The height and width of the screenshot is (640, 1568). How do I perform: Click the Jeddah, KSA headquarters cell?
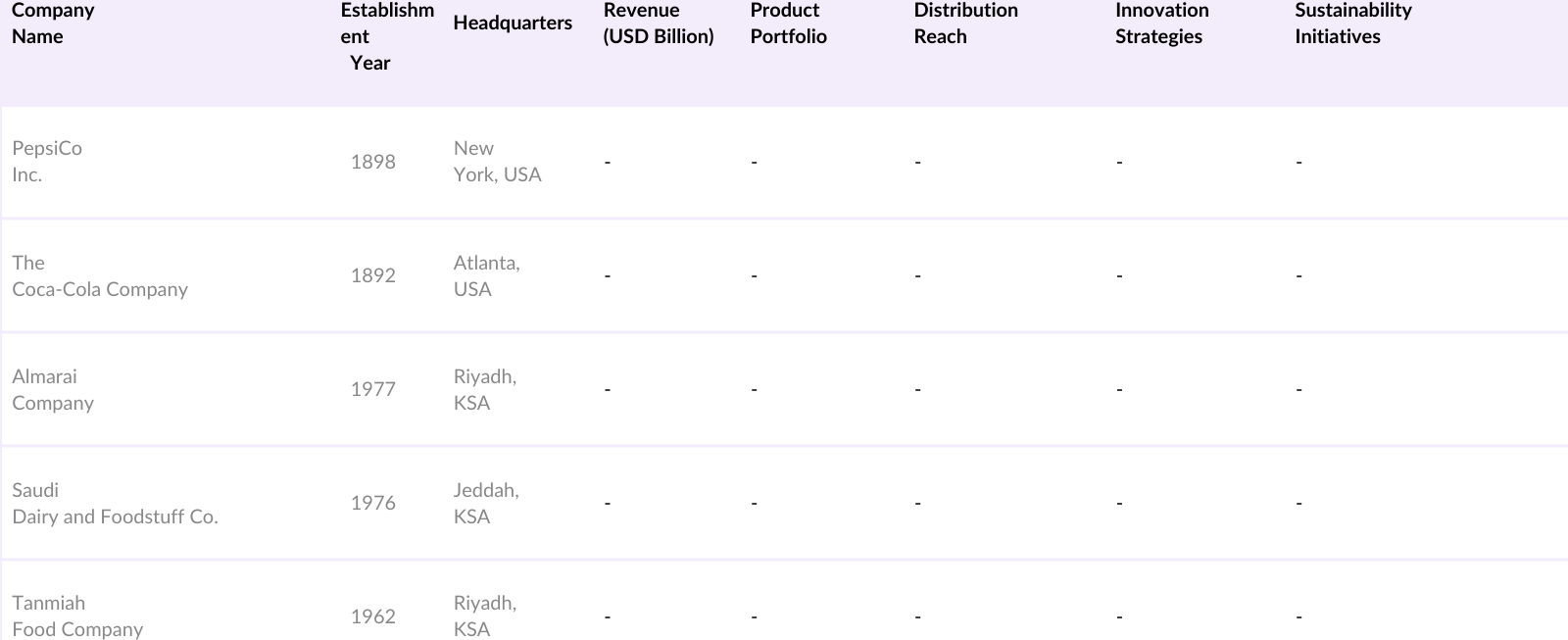486,503
